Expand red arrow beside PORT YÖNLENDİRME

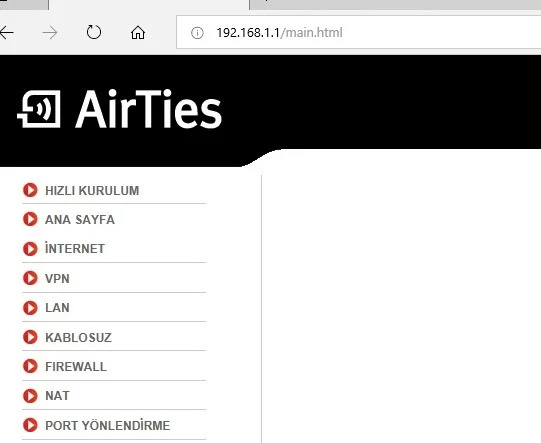pos(30,425)
